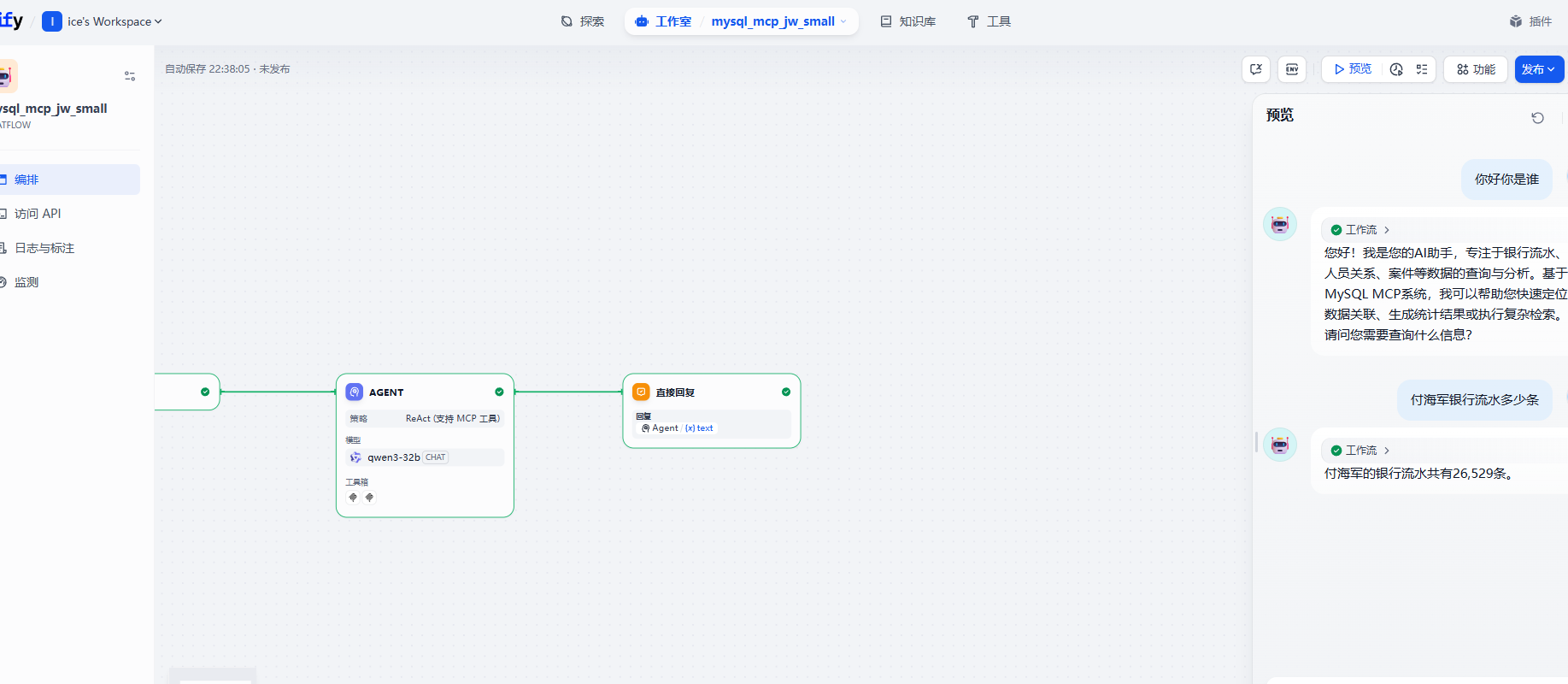Viewport: 1568px width, 684px height.
Task: Select the 直接回复 node title
Action: pyautogui.click(x=675, y=392)
